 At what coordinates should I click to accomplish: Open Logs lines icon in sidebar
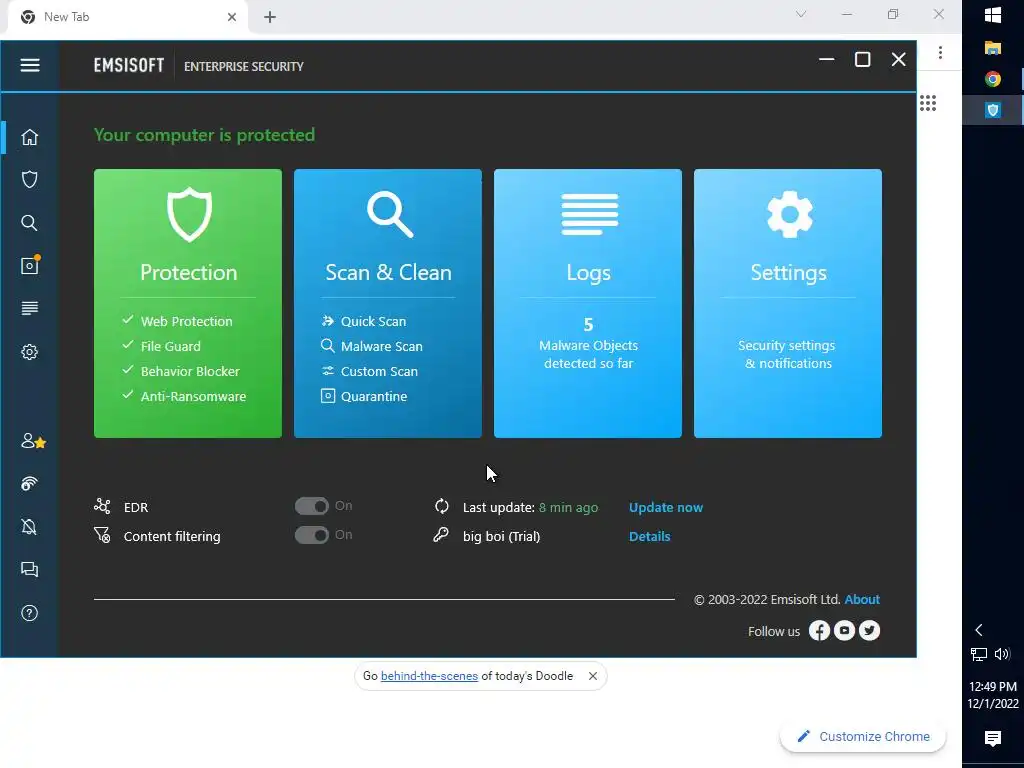pos(29,308)
